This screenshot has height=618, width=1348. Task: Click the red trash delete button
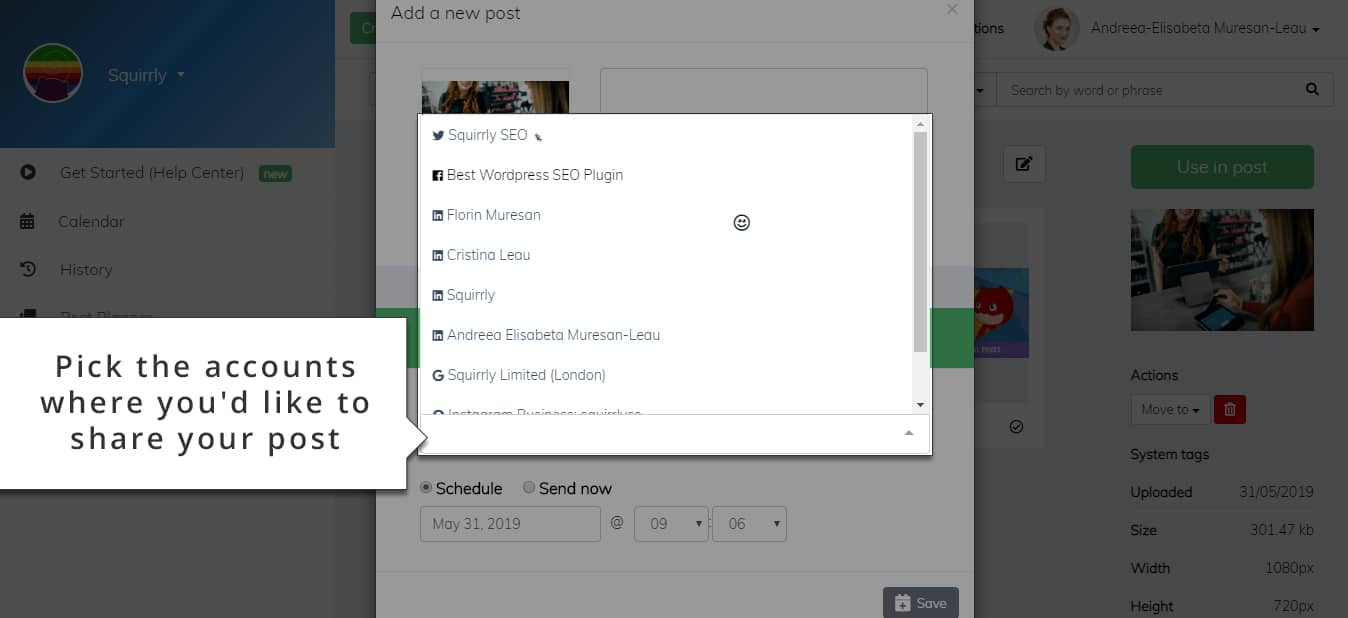pos(1230,409)
